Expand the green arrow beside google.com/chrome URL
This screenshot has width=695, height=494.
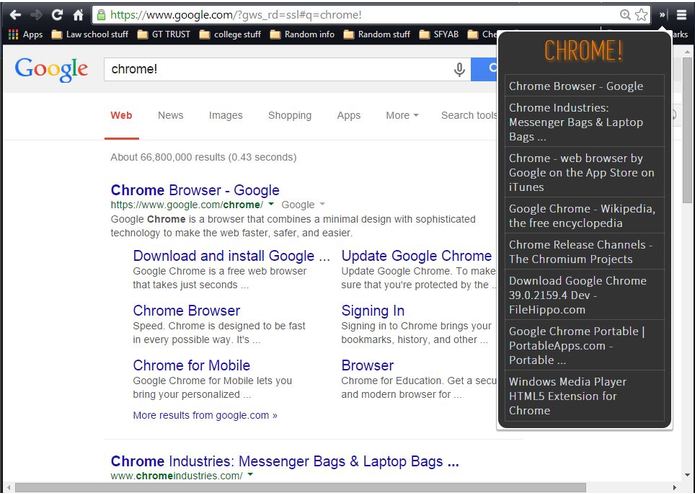coord(271,204)
